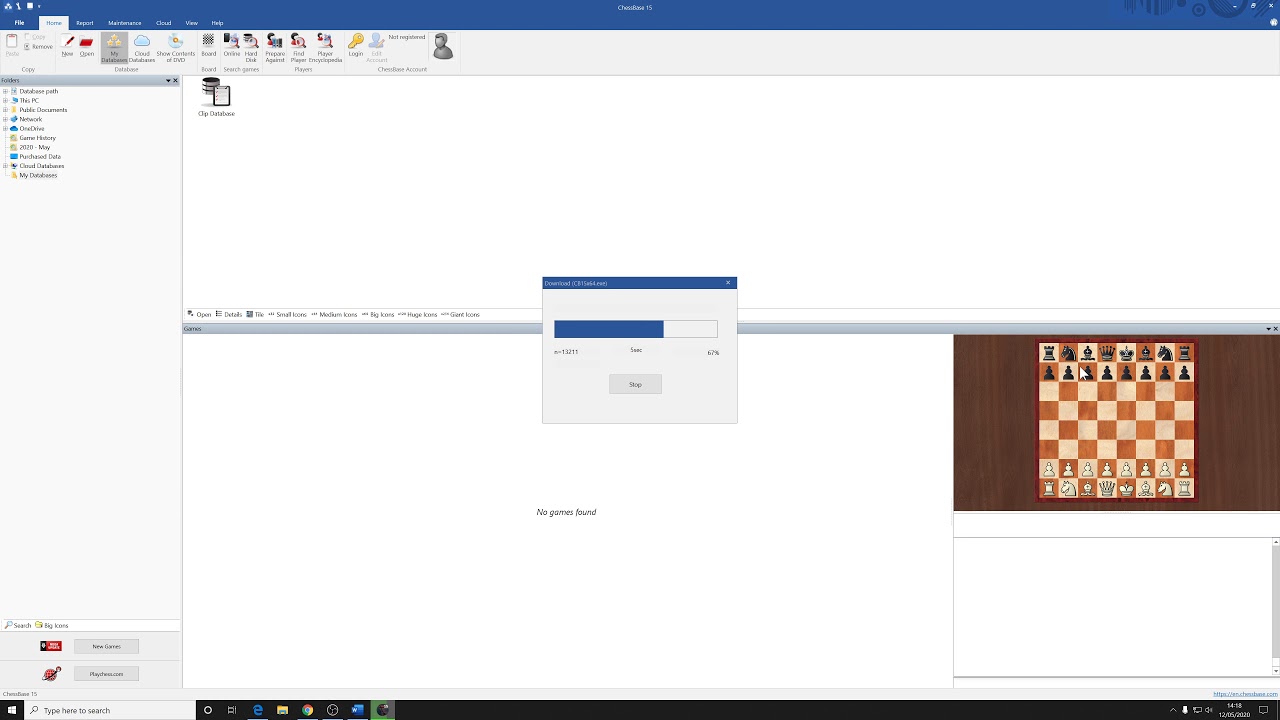This screenshot has width=1280, height=720.
Task: Click Copy in the ribbon
Action: click(x=37, y=37)
